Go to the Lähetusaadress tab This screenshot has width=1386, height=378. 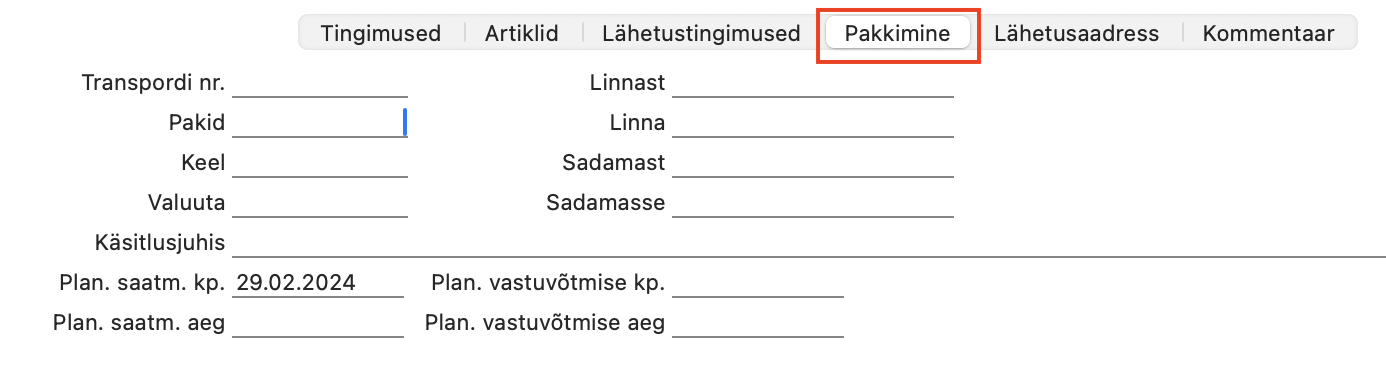pos(1076,33)
